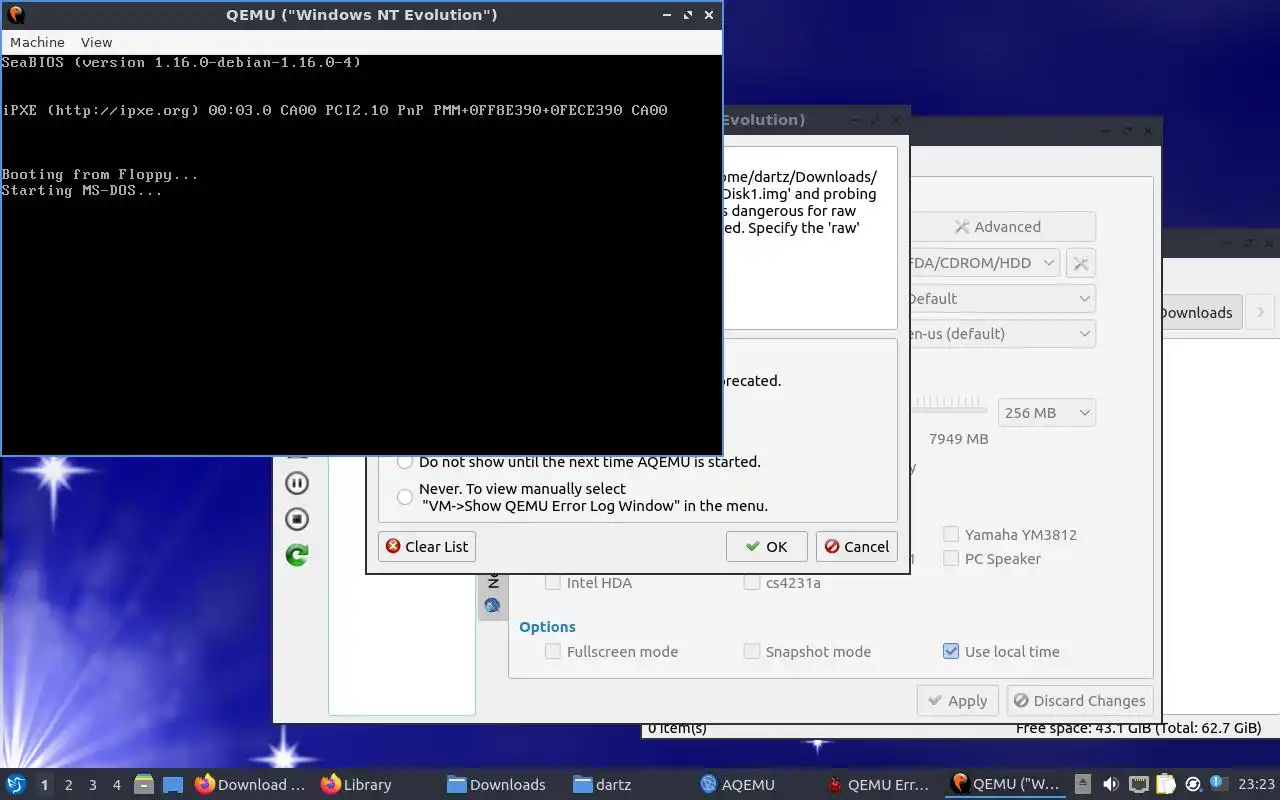This screenshot has height=800, width=1280.
Task: Open the LXQt start menu icon
Action: click(16, 784)
